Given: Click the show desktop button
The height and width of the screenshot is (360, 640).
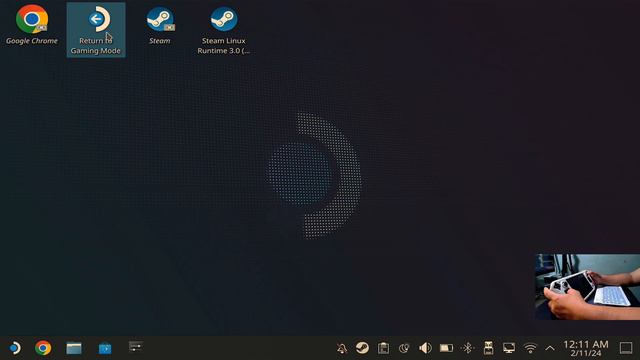Looking at the screenshot, I should point(626,348).
